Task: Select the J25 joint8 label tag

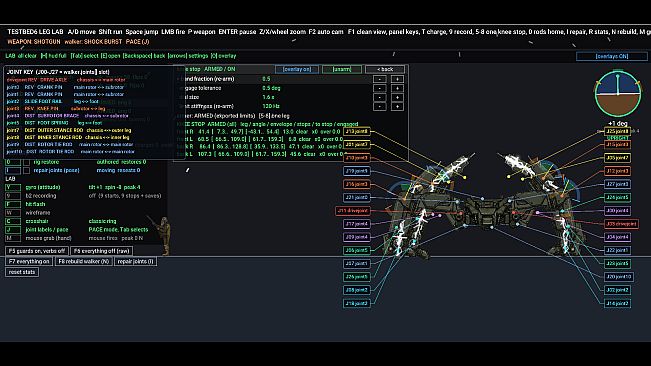Action: pyautogui.click(x=617, y=132)
